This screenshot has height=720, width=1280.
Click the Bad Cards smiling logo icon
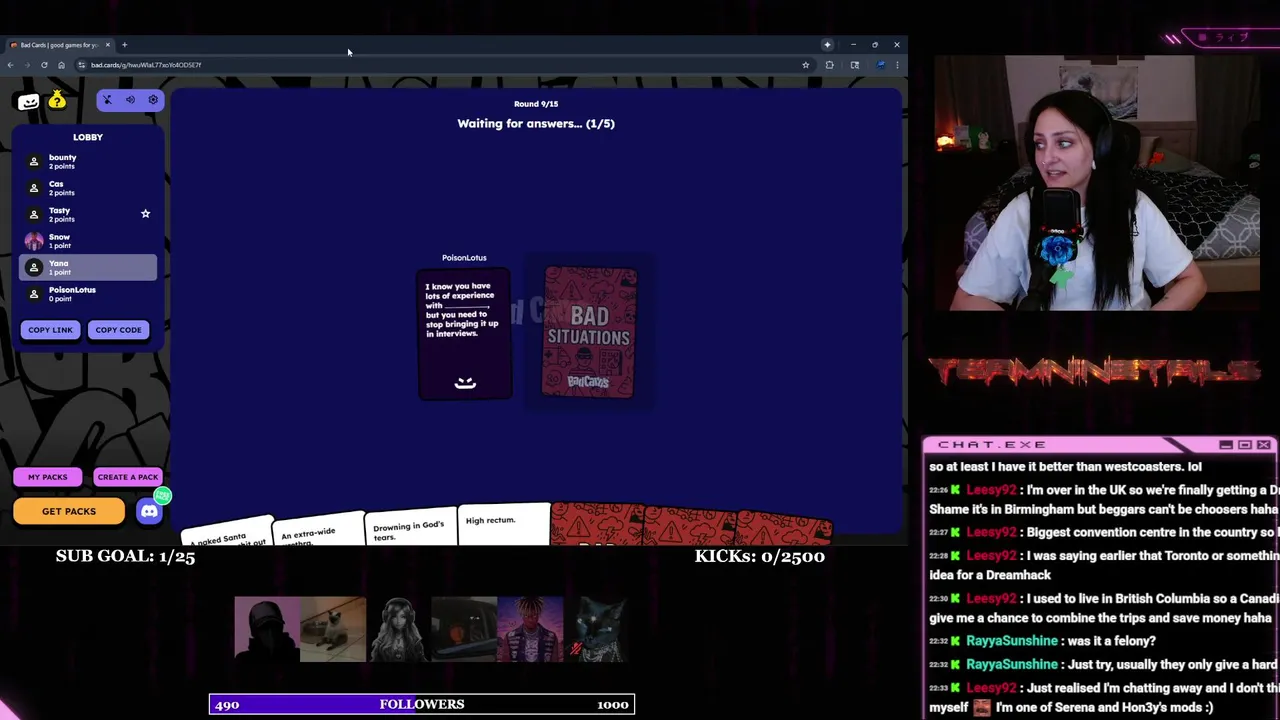(x=28, y=100)
